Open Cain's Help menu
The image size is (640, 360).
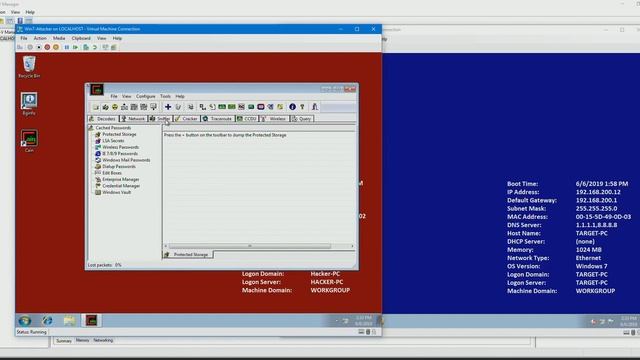point(180,96)
